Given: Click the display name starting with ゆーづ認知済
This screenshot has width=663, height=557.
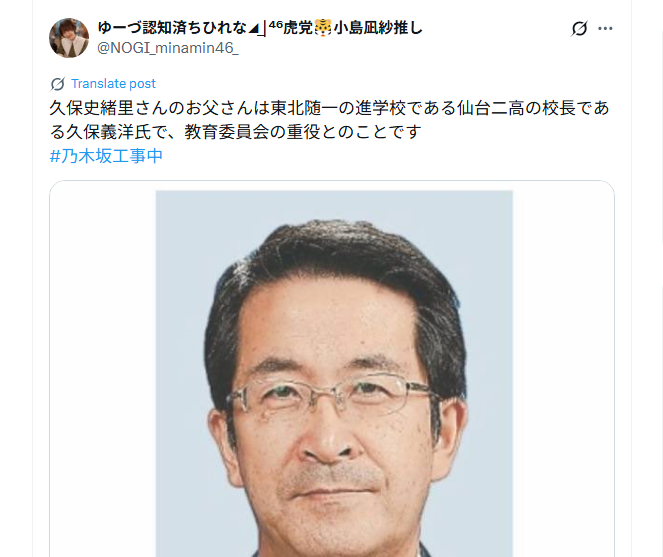Looking at the screenshot, I should (260, 28).
